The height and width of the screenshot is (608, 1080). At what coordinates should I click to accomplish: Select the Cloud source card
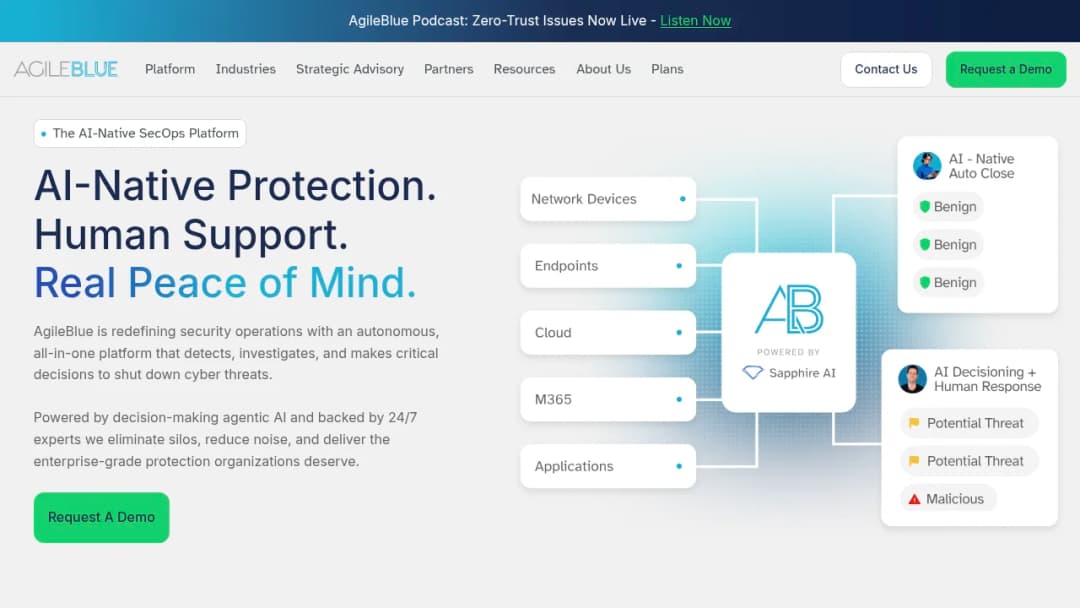[x=608, y=333]
